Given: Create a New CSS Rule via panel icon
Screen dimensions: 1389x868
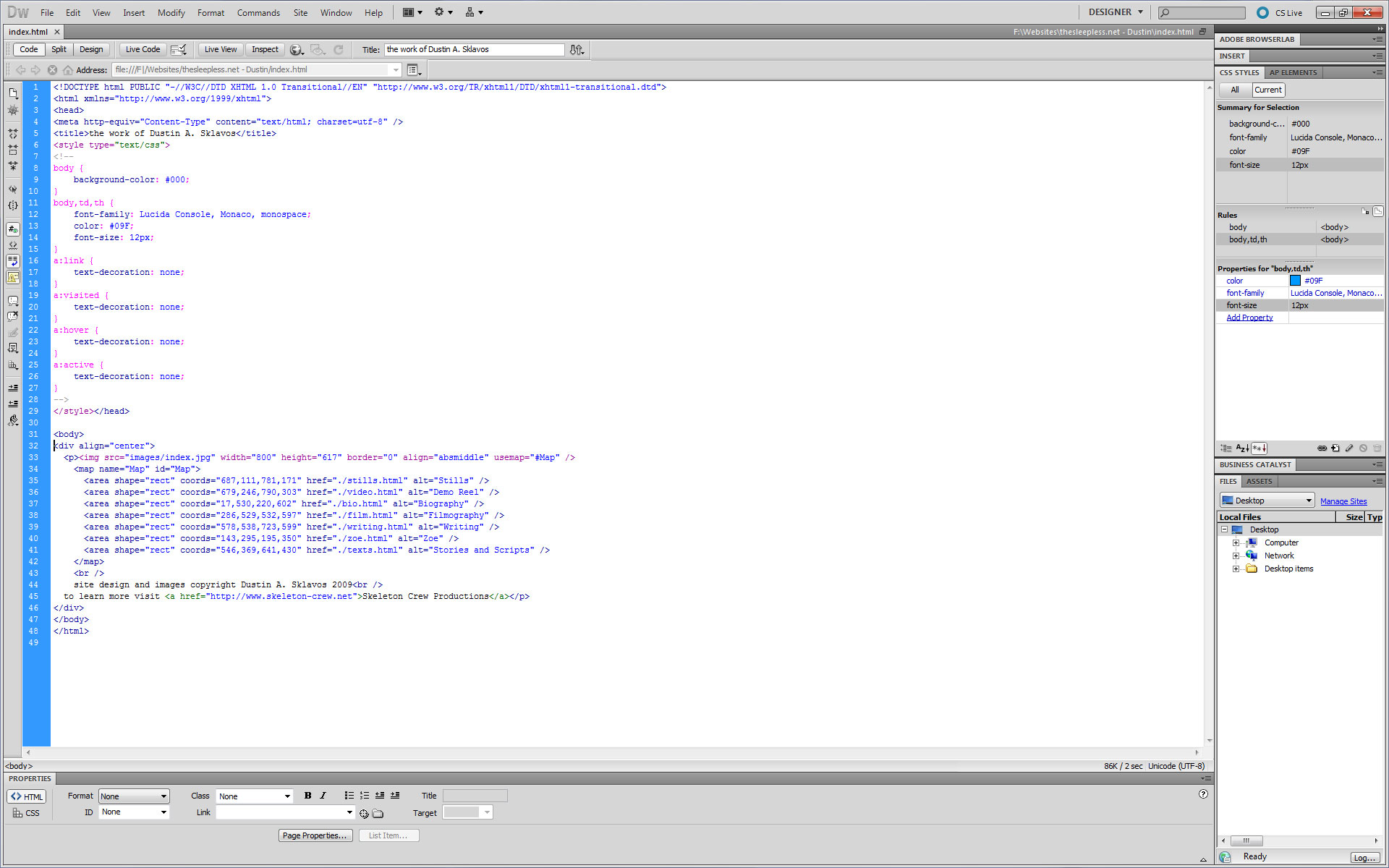Looking at the screenshot, I should pos(1335,448).
